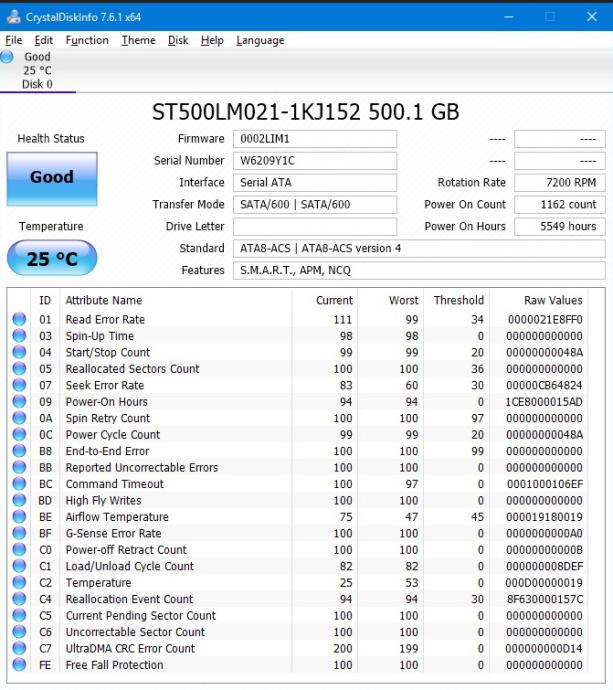The image size is (613, 690).
Task: Click the Firmware field 0002LIM1
Action: [x=315, y=139]
